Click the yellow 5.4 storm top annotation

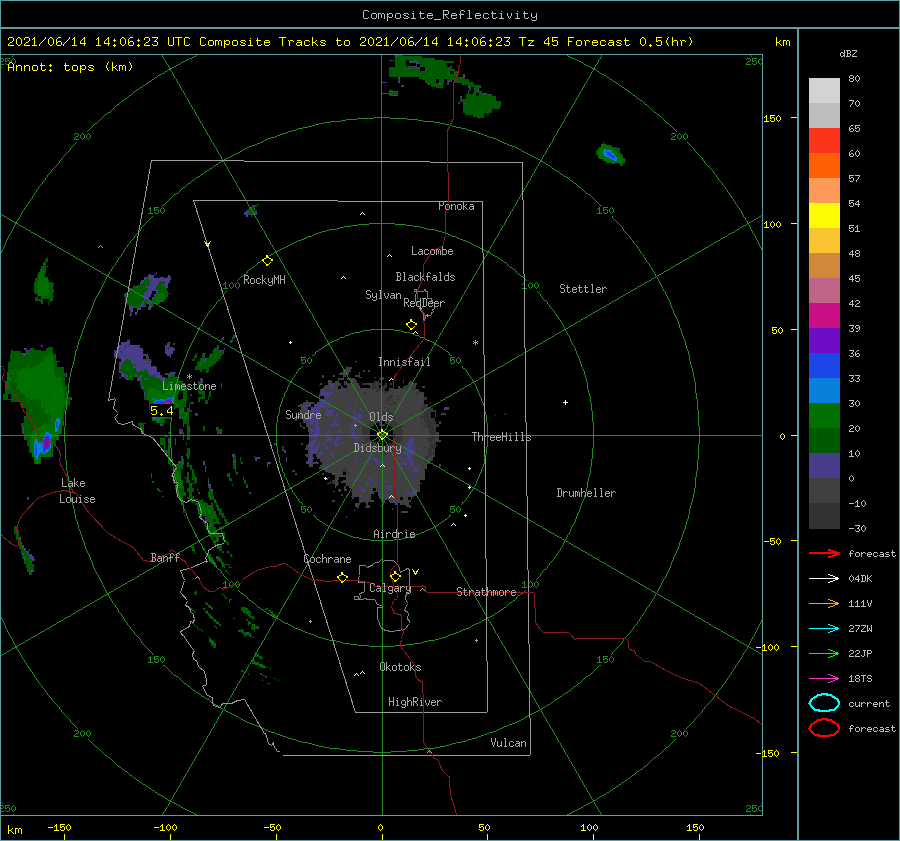[161, 411]
